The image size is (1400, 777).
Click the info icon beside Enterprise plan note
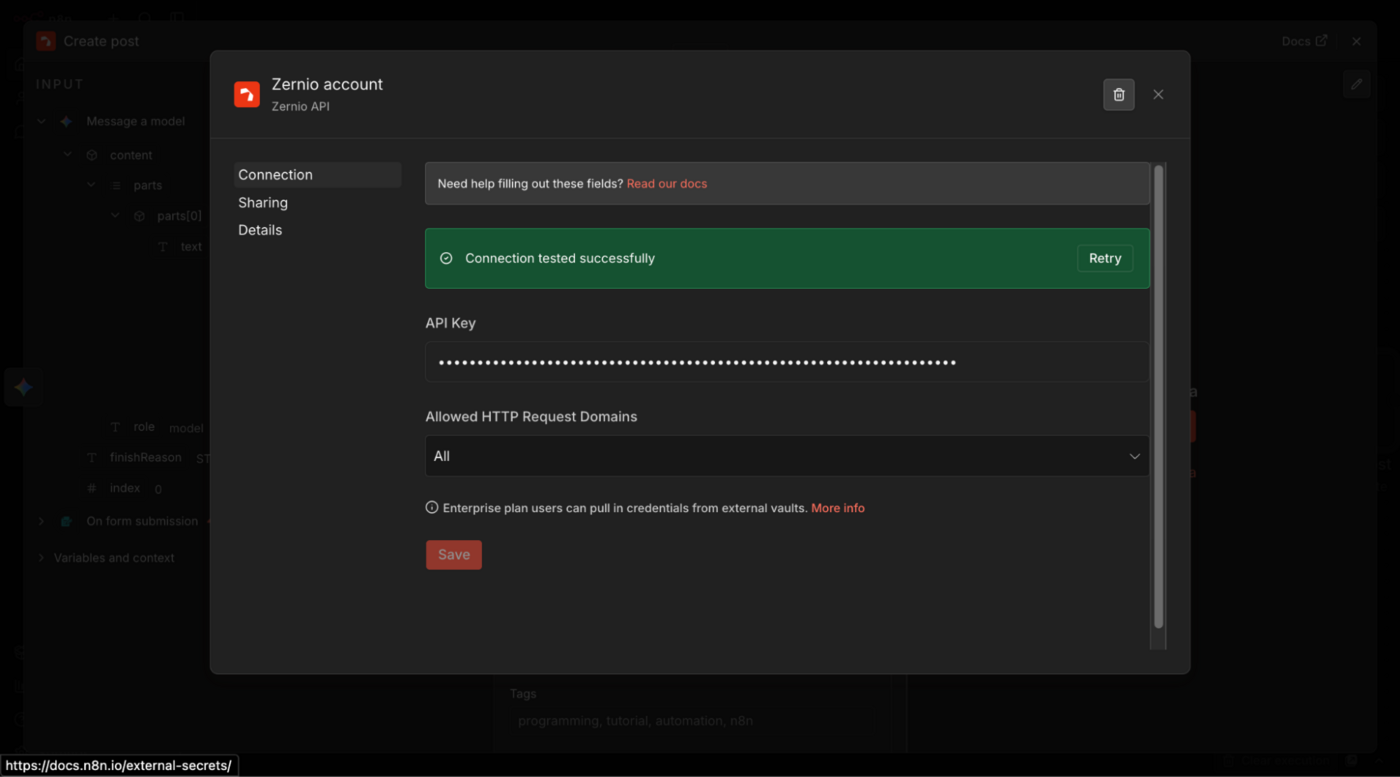tap(432, 508)
